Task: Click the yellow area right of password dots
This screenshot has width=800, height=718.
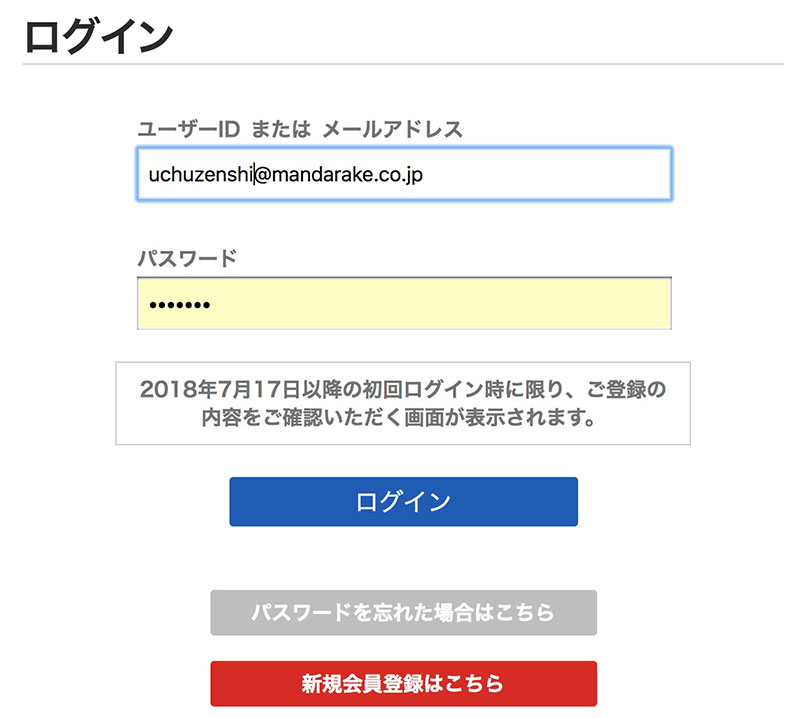Action: point(450,305)
